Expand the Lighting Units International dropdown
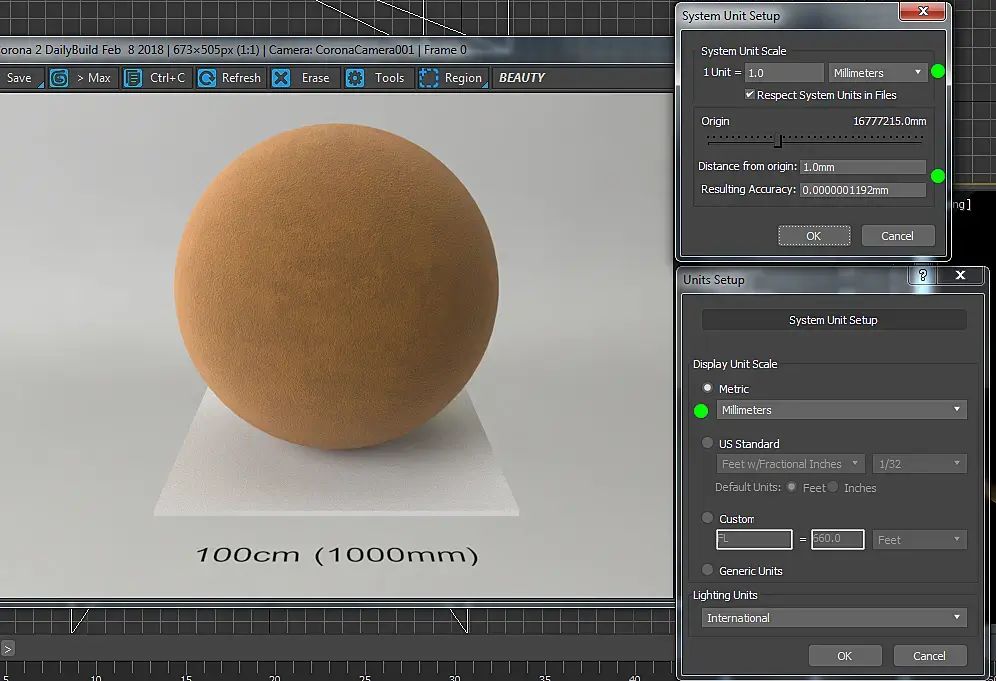This screenshot has width=996, height=681. 834,618
